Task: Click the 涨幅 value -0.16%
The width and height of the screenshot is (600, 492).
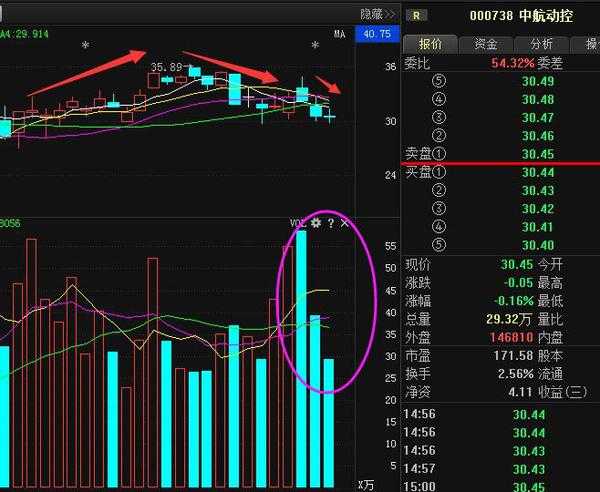Action: tap(514, 301)
